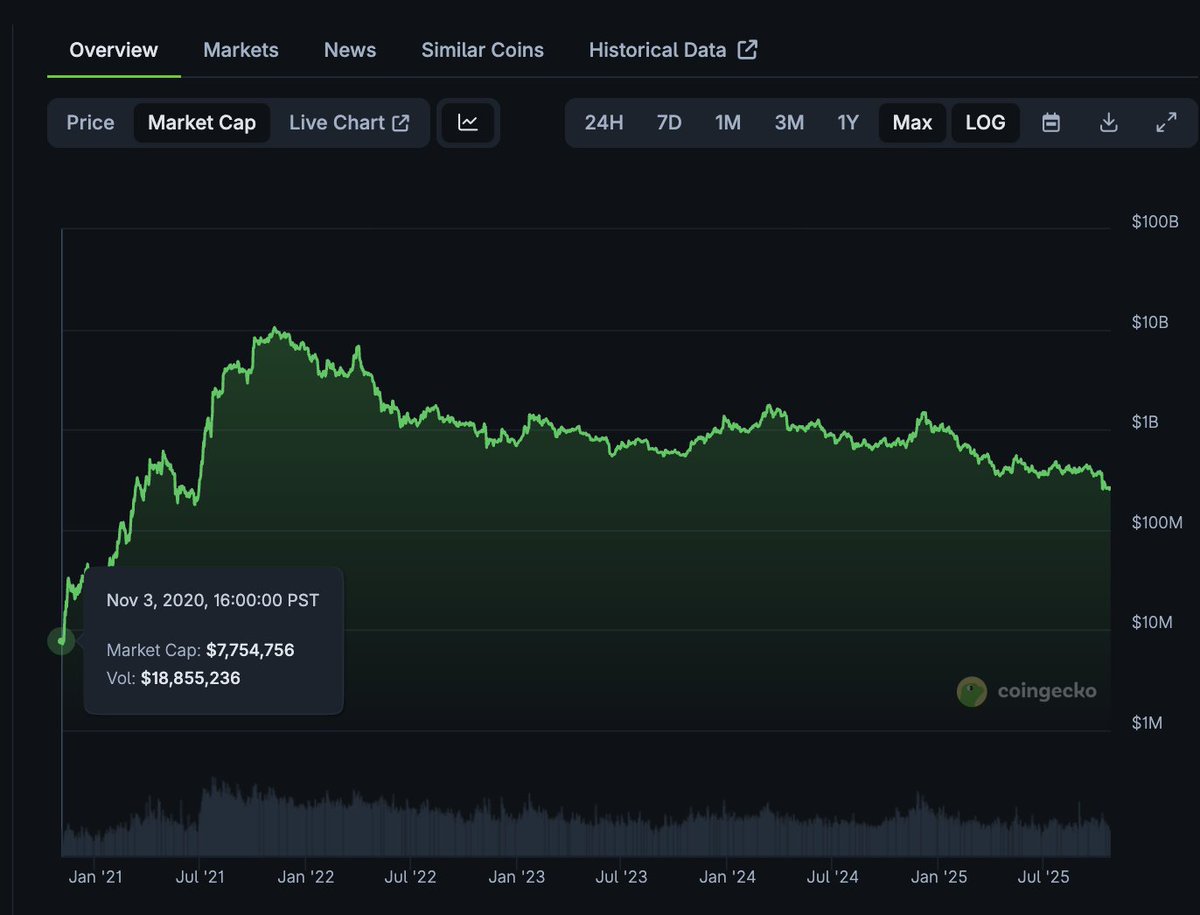The width and height of the screenshot is (1200, 915).
Task: Click the download chart data icon
Action: tap(1108, 122)
